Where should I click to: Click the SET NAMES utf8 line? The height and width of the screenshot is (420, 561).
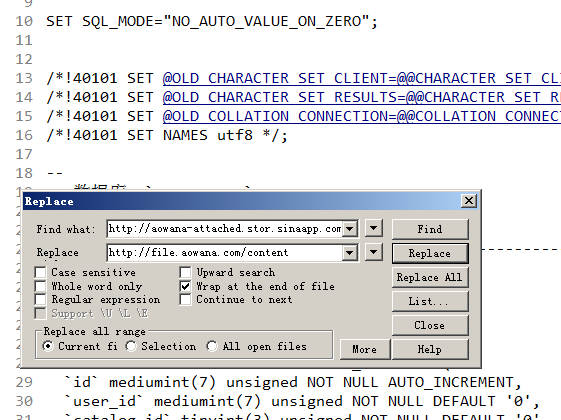(167, 135)
